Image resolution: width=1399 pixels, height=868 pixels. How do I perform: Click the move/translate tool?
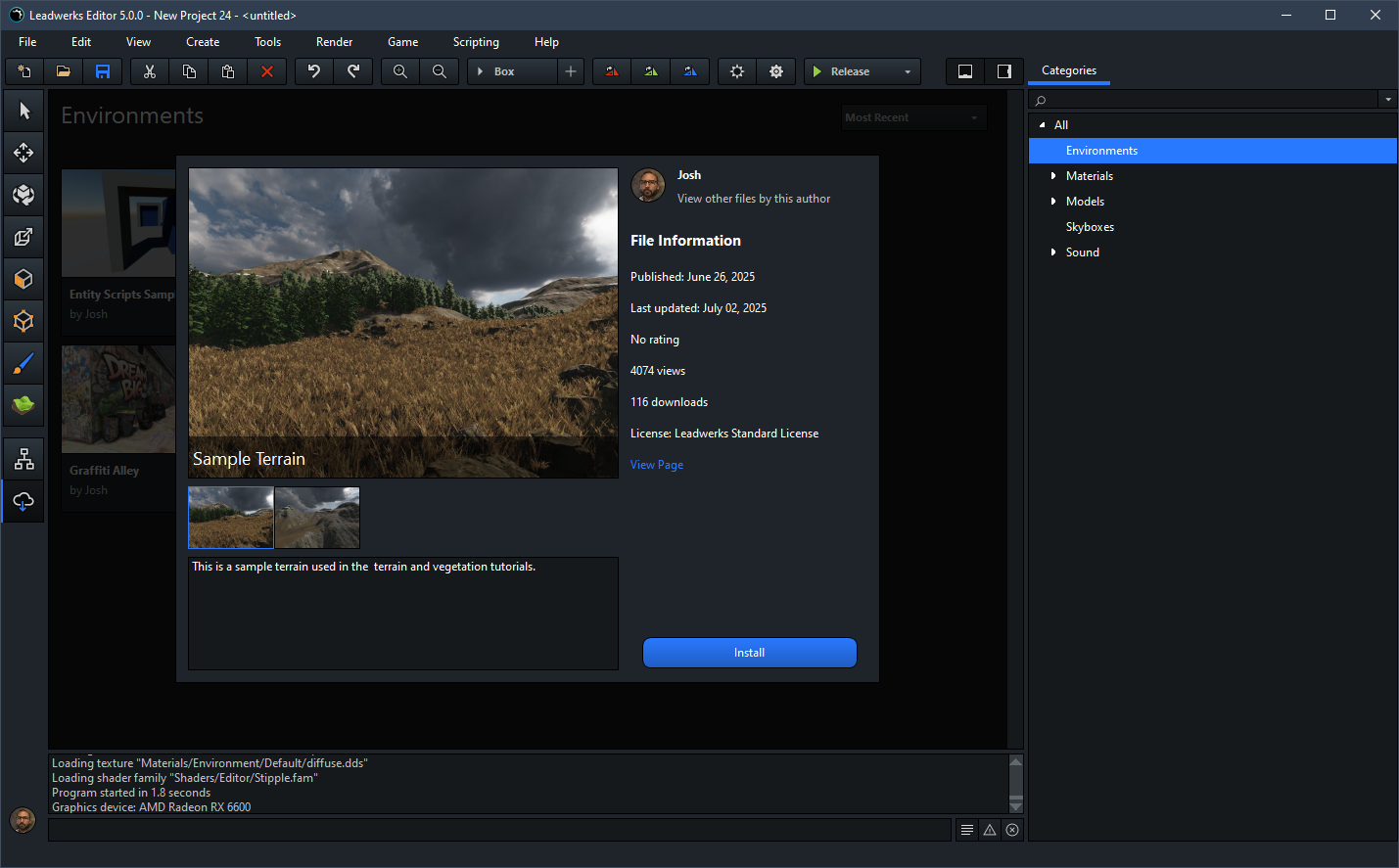click(23, 153)
